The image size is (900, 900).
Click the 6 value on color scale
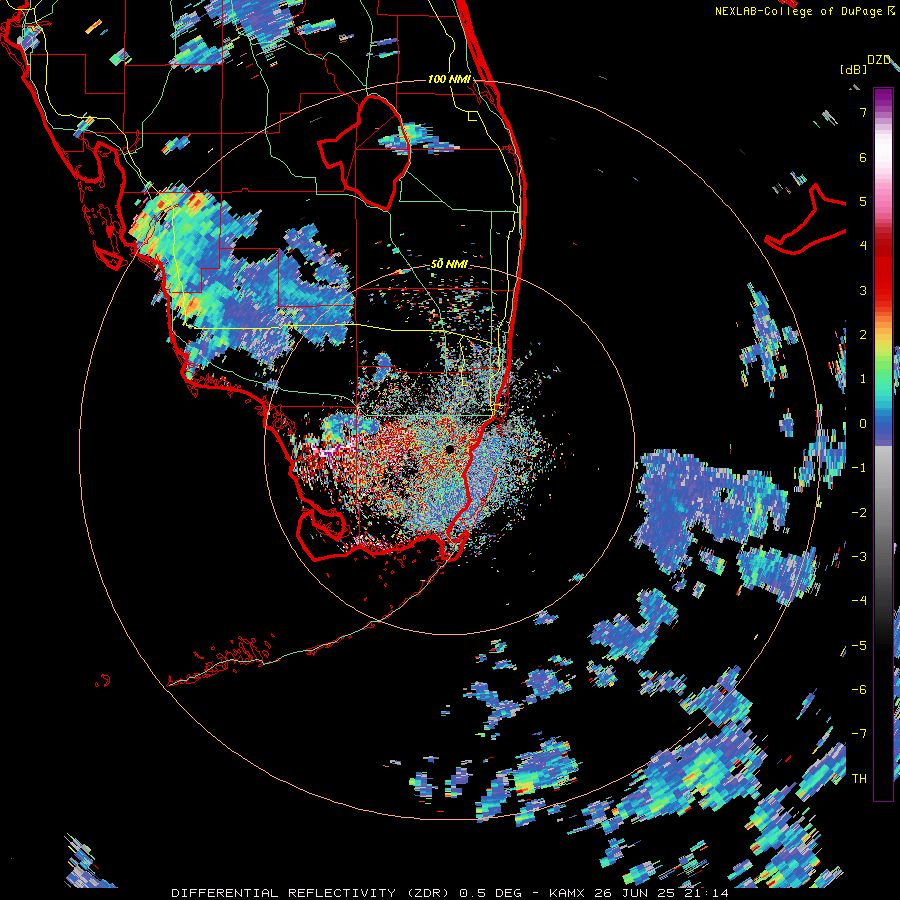coord(863,157)
